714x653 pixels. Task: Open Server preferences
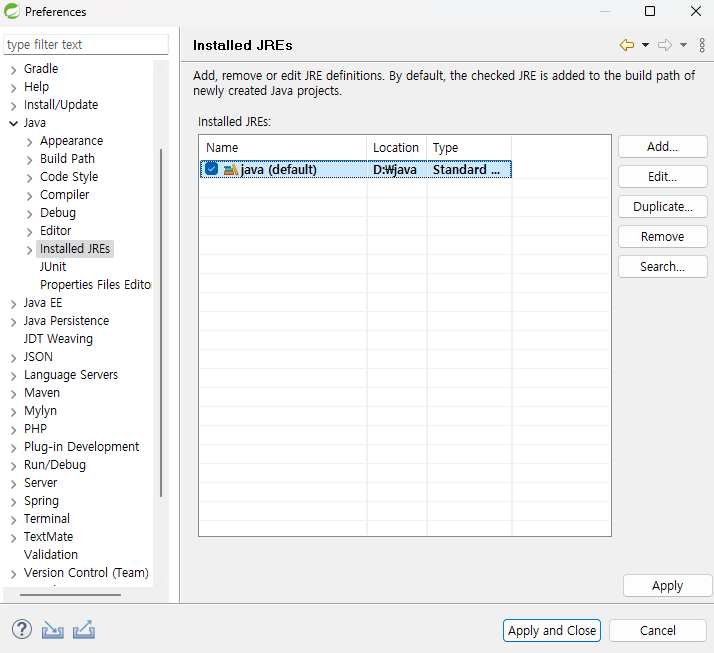[41, 483]
